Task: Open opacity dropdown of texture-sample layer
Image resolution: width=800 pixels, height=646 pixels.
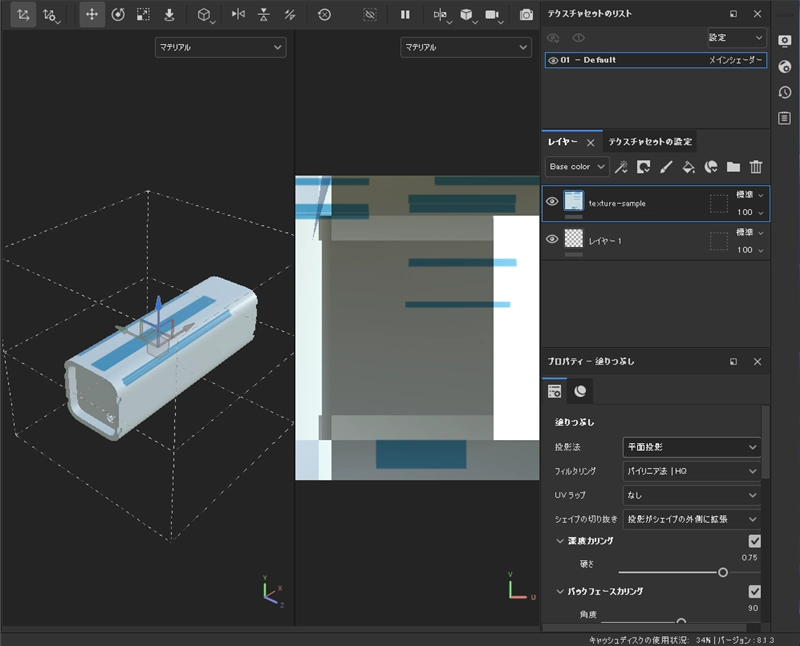Action: [749, 212]
